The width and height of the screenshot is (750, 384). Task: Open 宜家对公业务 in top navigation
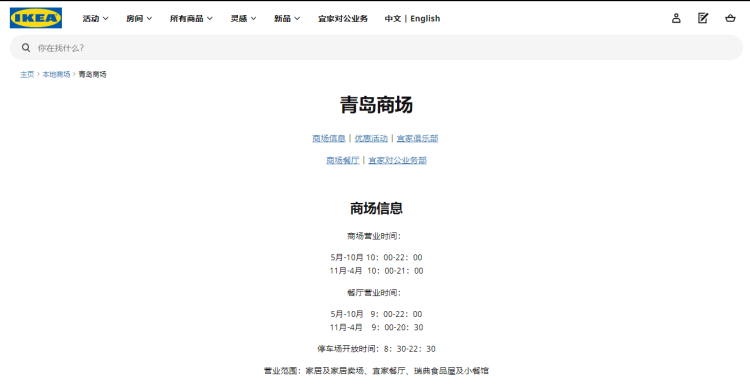click(x=343, y=18)
